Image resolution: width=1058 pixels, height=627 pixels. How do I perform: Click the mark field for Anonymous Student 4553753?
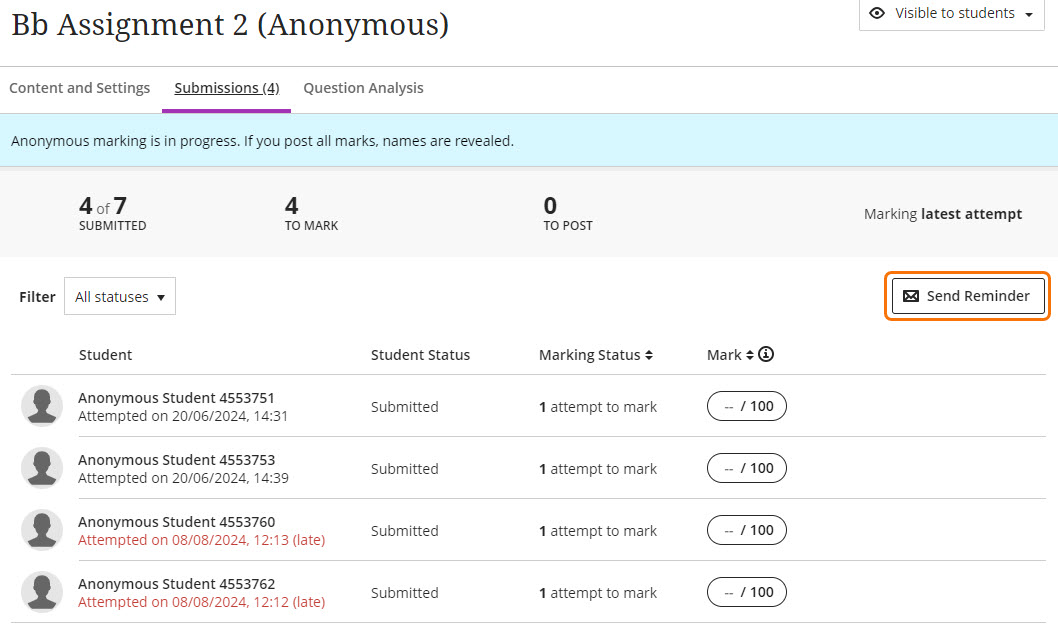747,468
